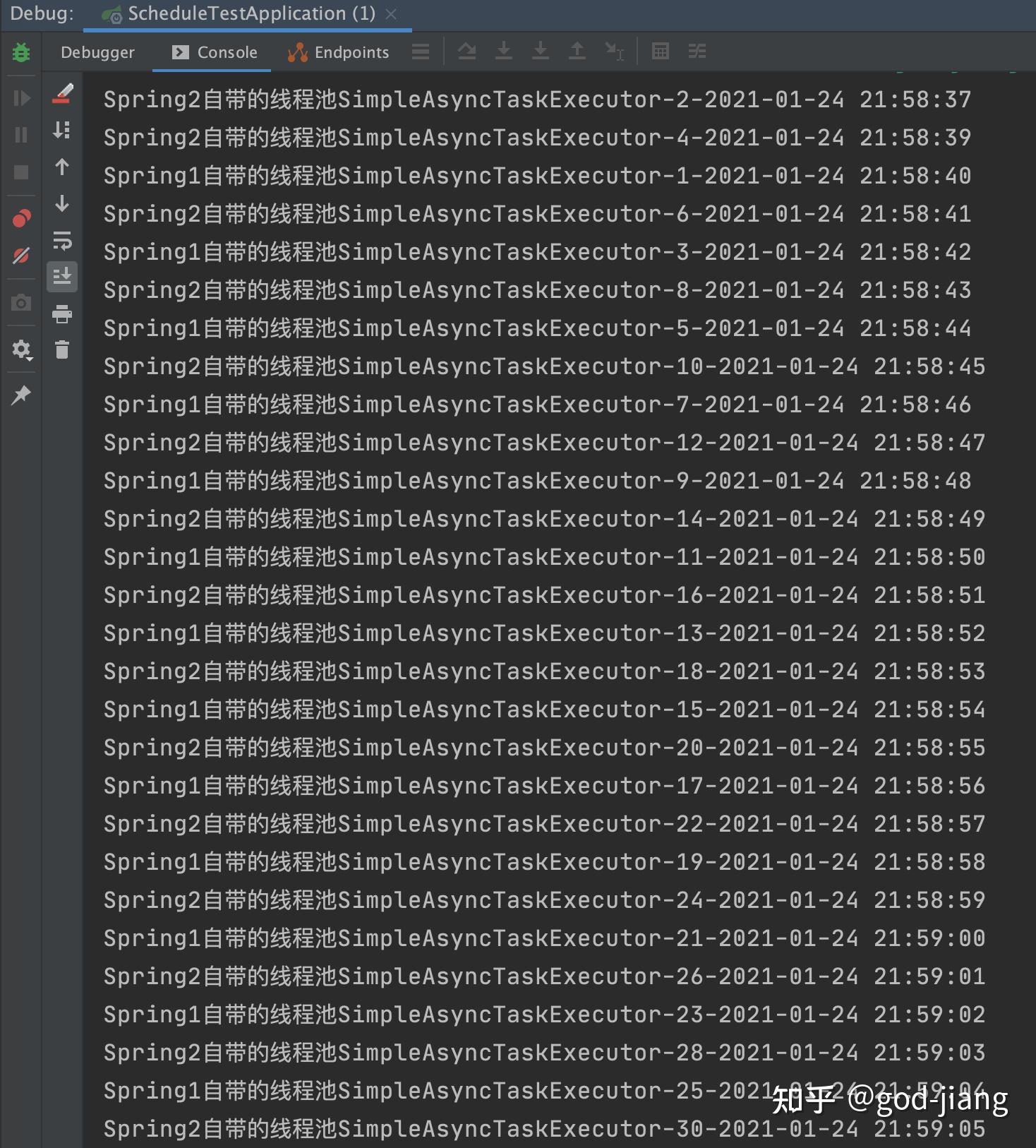
Task: Stop the running ScheduleTestApplication
Action: (21, 172)
